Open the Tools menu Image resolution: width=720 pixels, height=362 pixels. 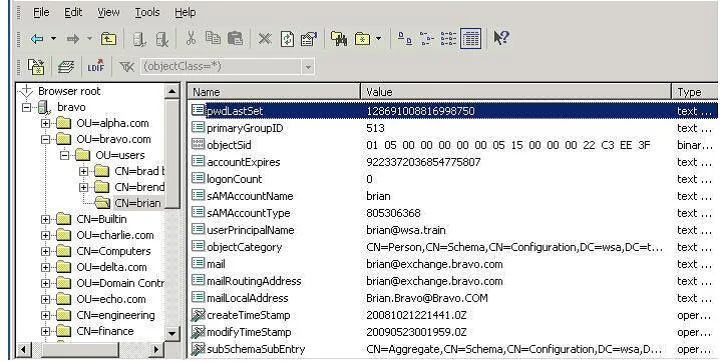[147, 12]
